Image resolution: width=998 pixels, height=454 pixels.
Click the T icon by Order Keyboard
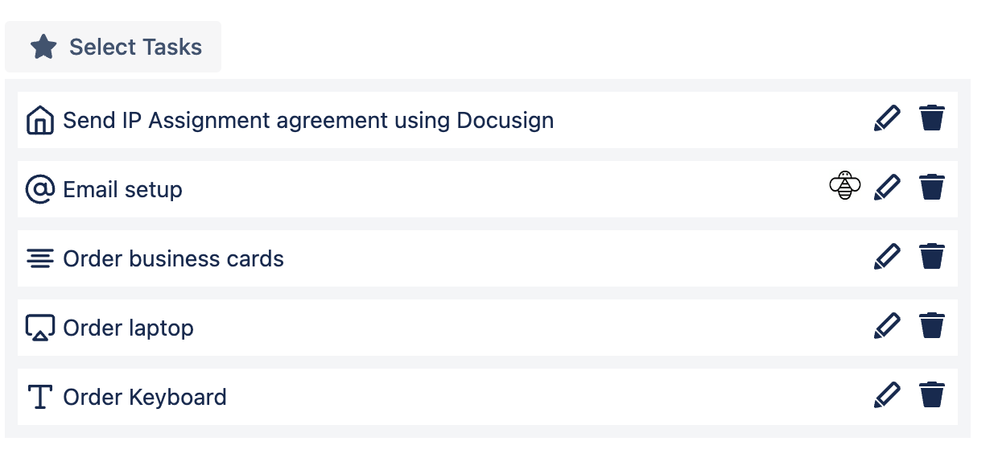pos(40,397)
